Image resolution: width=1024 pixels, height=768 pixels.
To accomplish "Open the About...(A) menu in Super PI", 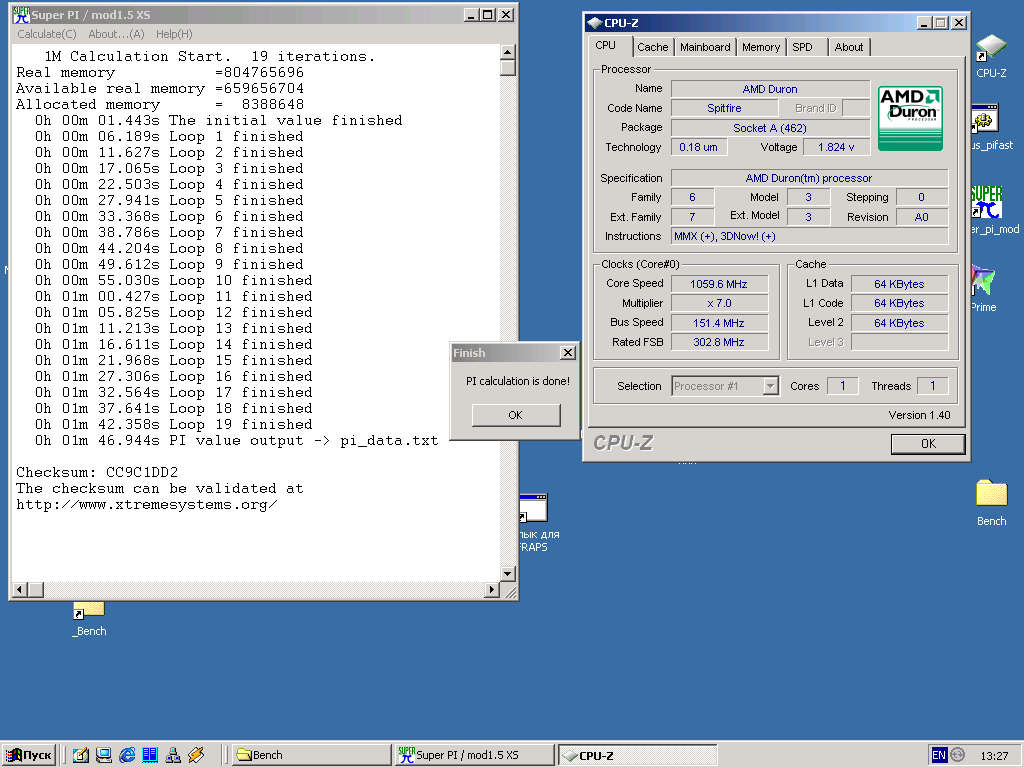I will (x=116, y=34).
